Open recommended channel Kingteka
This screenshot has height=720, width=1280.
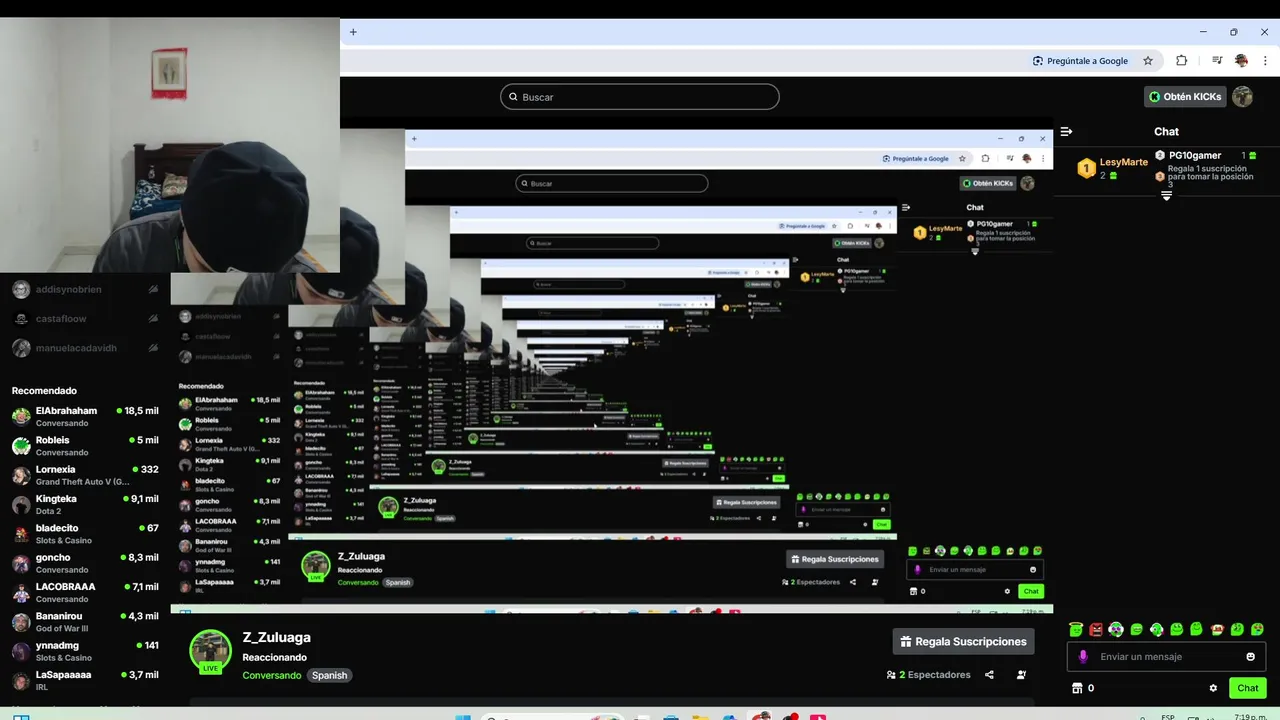click(85, 504)
